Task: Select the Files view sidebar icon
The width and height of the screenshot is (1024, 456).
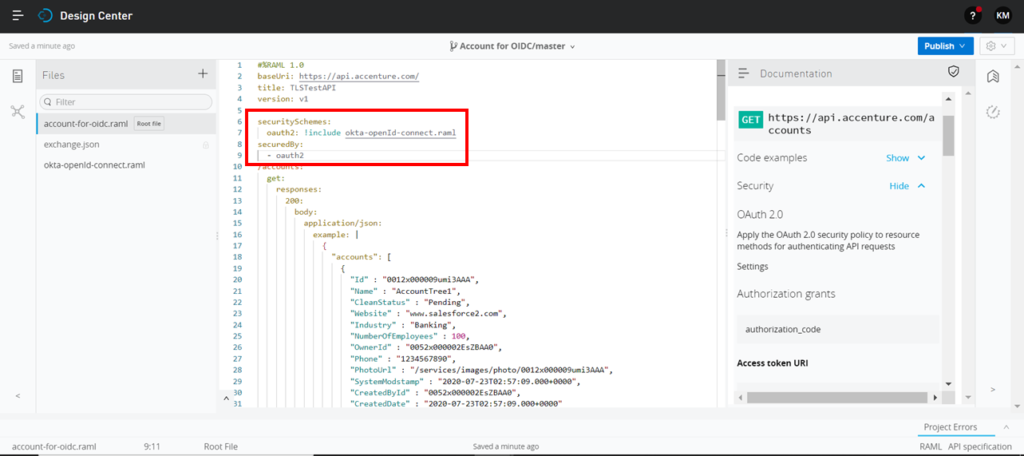Action: pos(17,77)
